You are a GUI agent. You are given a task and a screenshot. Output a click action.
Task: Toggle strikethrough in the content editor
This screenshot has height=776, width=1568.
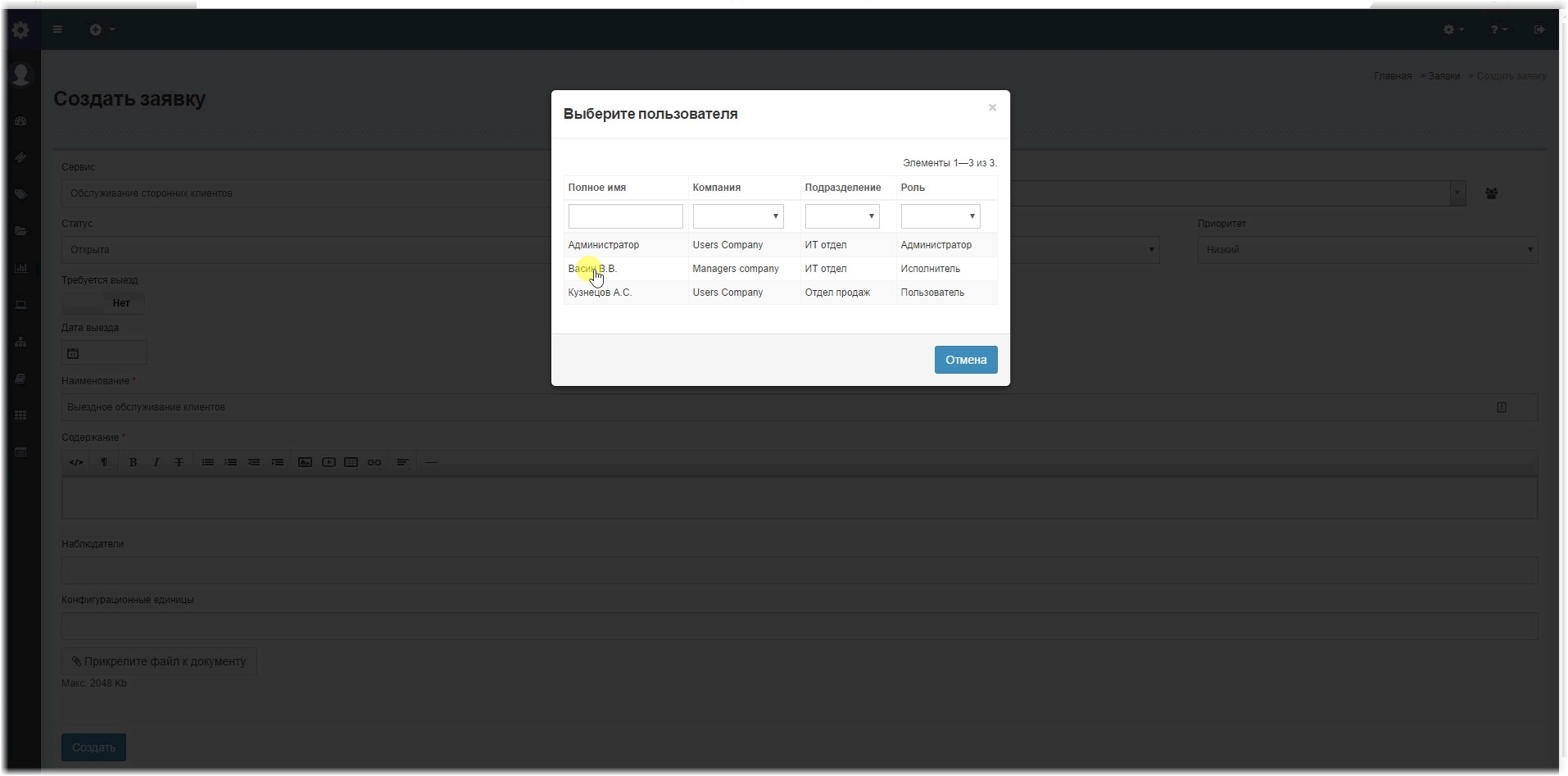pos(179,462)
